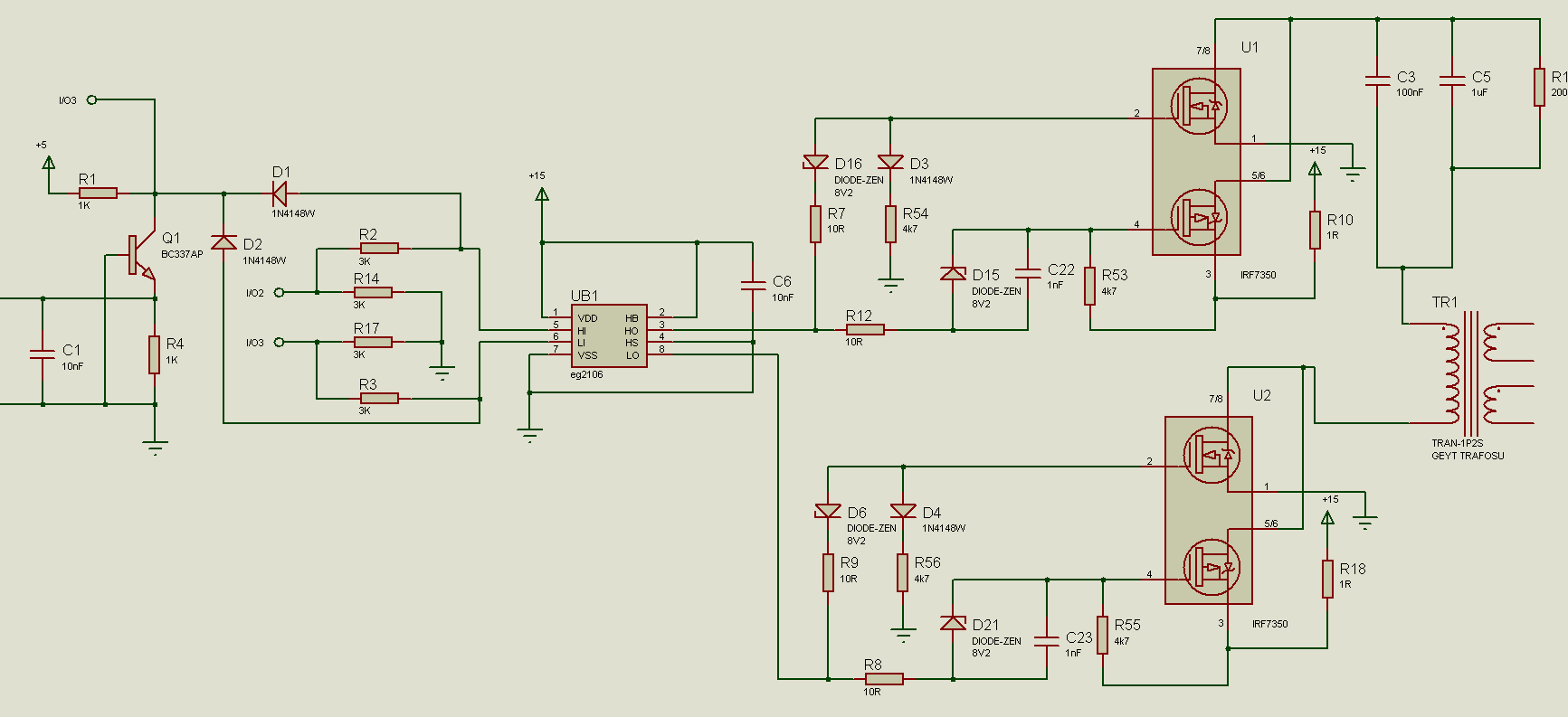This screenshot has height=717, width=1568.
Task: Click the I/O2 input terminal
Action: click(x=280, y=292)
